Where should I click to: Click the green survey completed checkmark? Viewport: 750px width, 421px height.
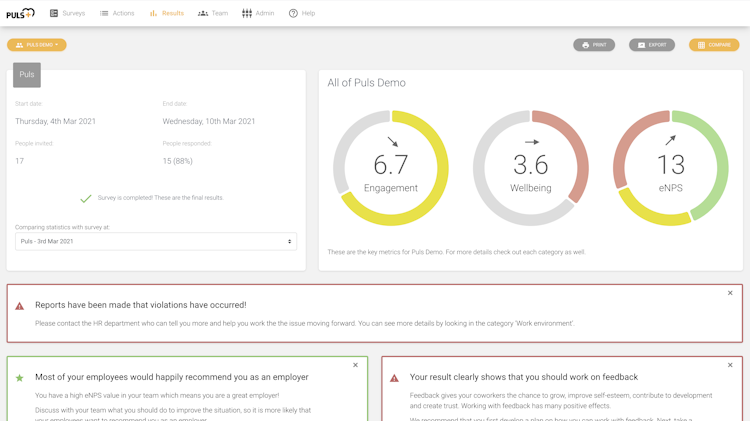pos(86,198)
